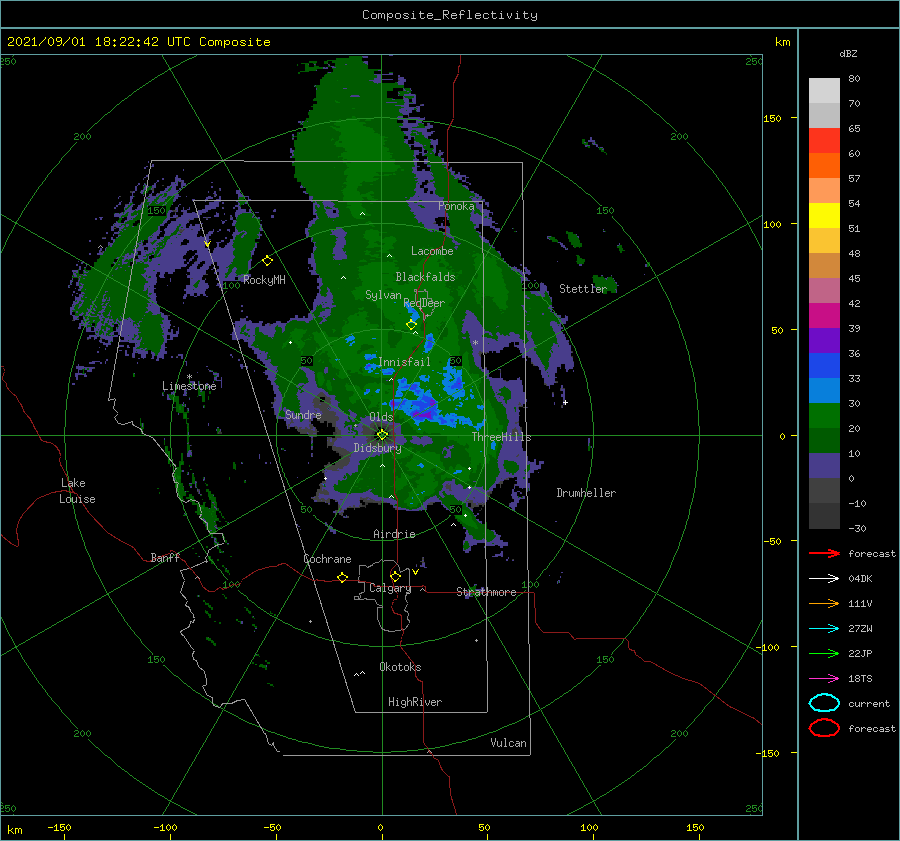Select the Sylvan label on map
The height and width of the screenshot is (841, 900).
pyautogui.click(x=383, y=295)
